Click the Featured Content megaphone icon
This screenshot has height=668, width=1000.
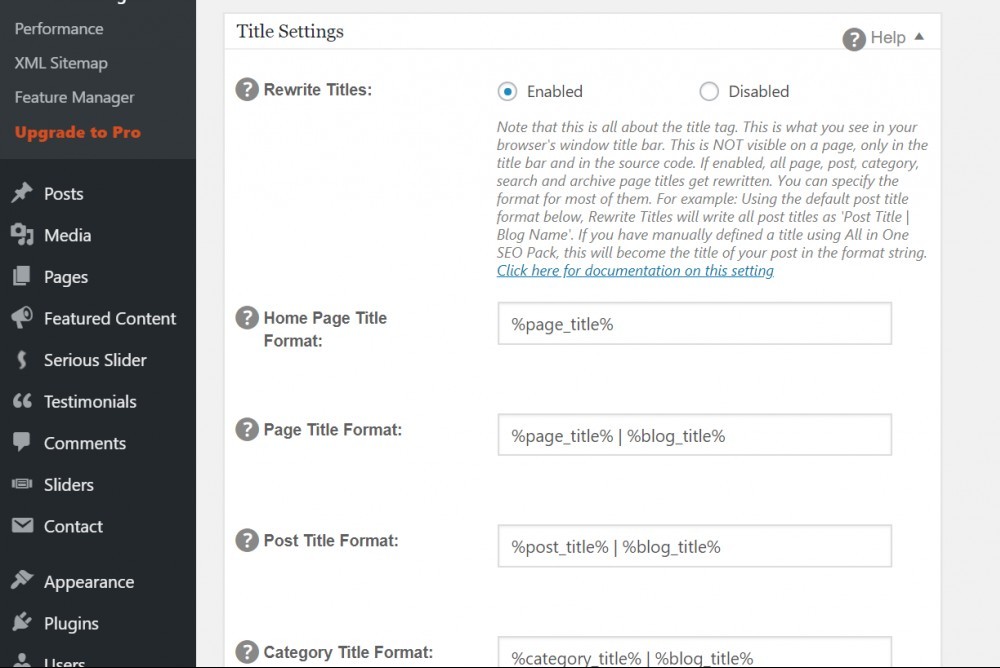click(x=22, y=318)
